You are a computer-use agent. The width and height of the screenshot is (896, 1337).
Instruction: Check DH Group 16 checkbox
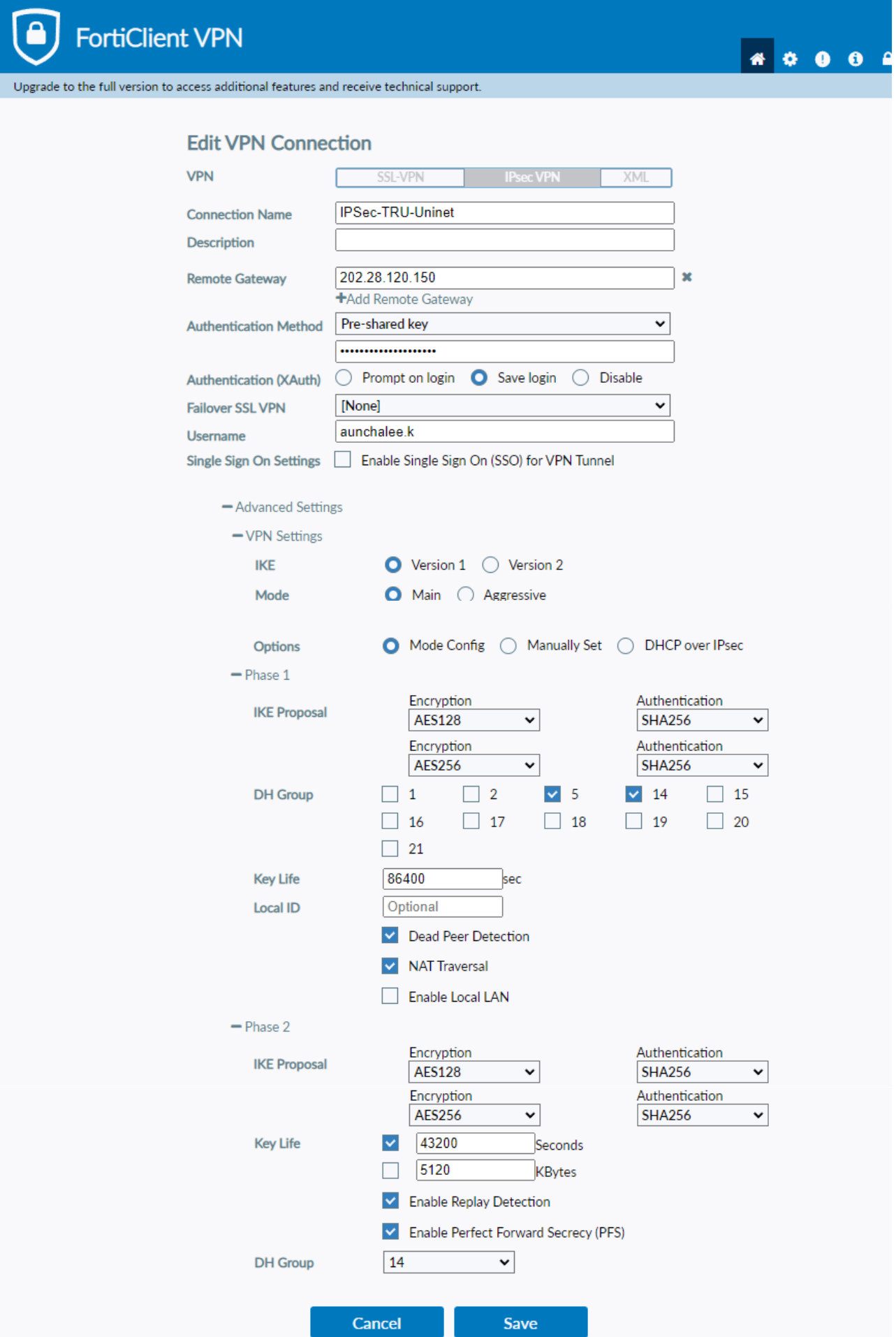(x=390, y=821)
